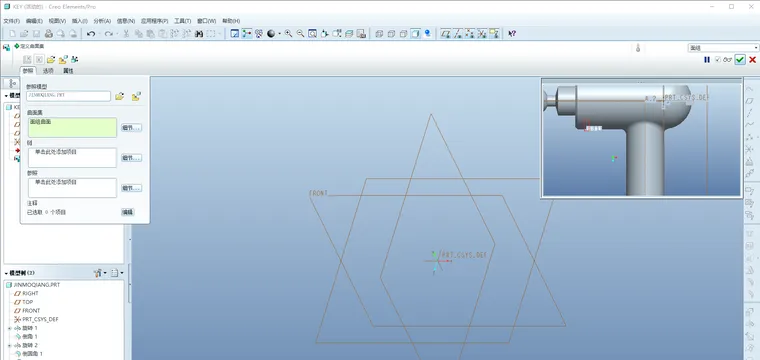Cancel with the red X button
760x360 pixels.
[753, 60]
